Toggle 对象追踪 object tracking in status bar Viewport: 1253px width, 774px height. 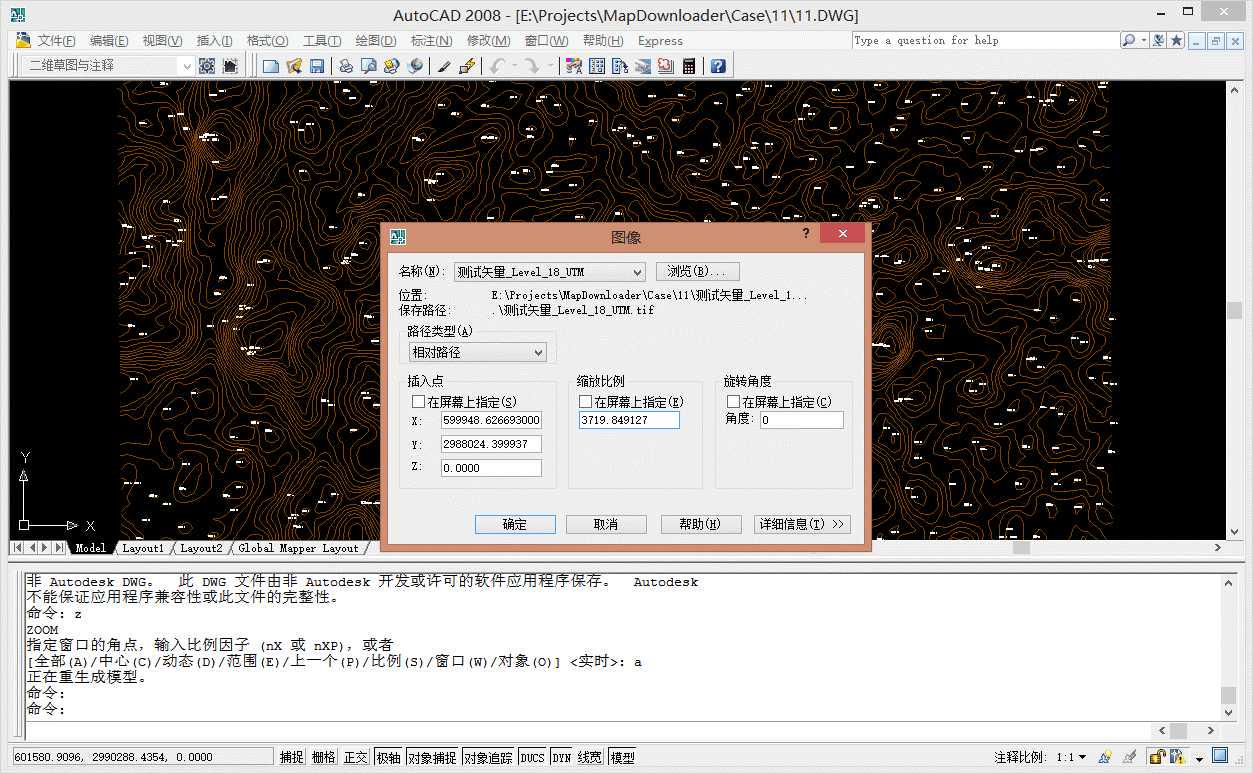pos(487,758)
